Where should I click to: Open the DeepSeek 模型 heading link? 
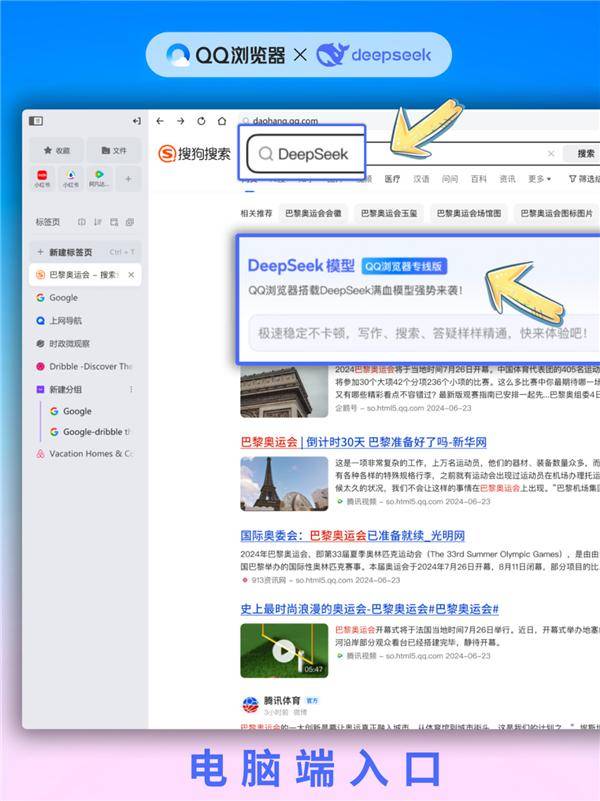coord(301,266)
